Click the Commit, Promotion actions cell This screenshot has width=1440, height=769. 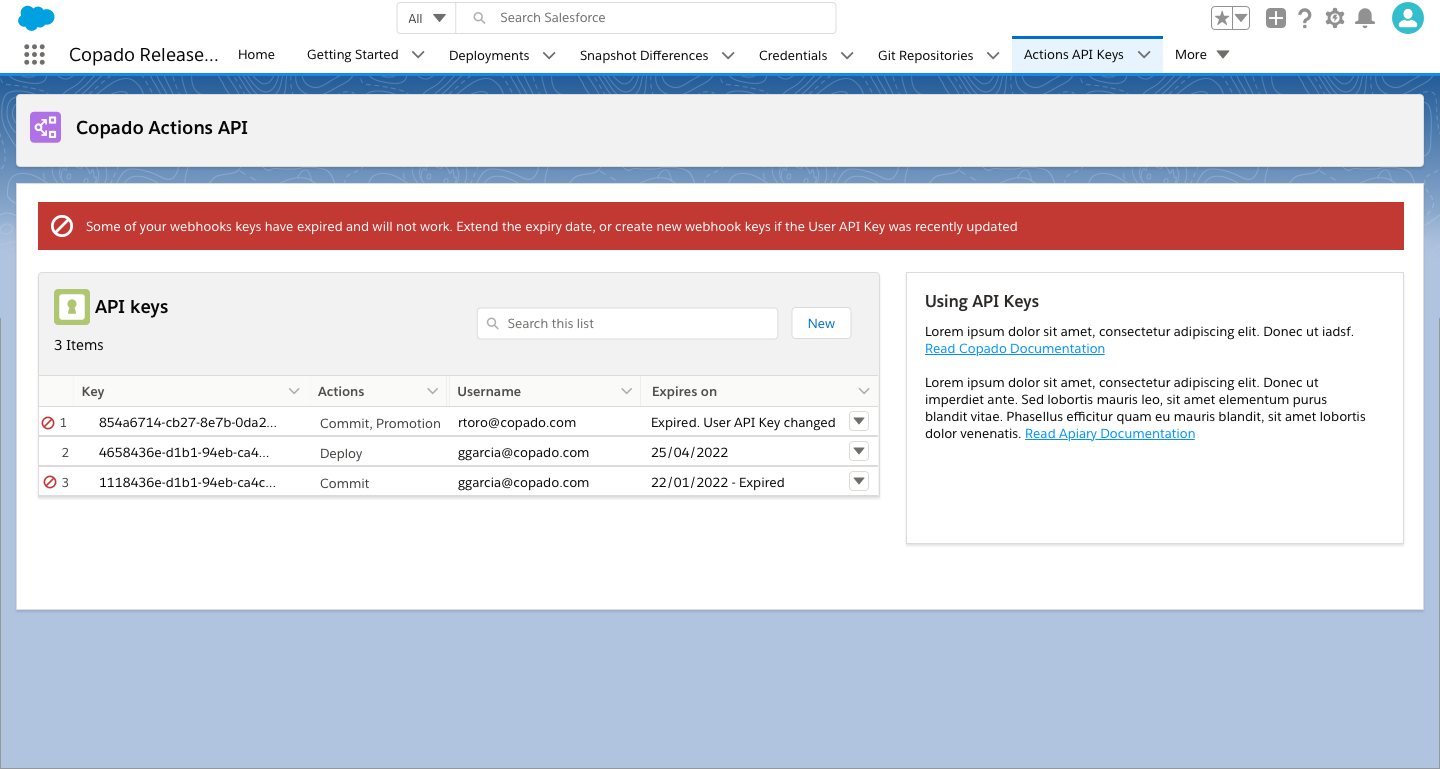click(380, 424)
